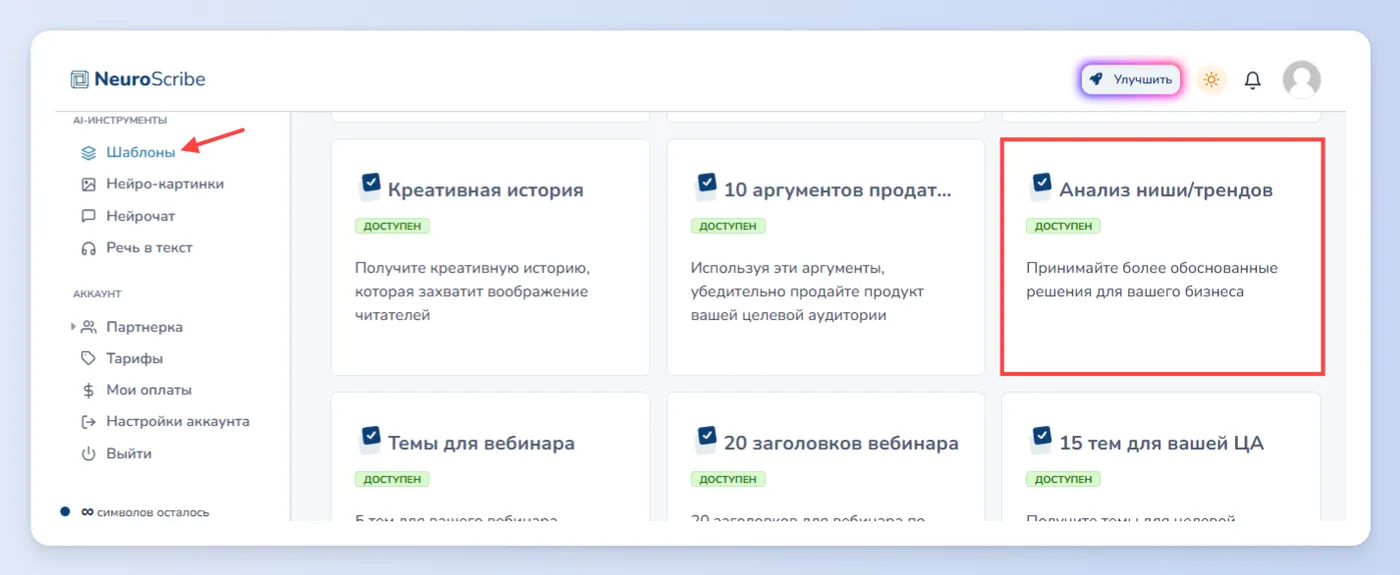Open the user avatar menu
Viewport: 1400px width, 575px height.
(1301, 79)
